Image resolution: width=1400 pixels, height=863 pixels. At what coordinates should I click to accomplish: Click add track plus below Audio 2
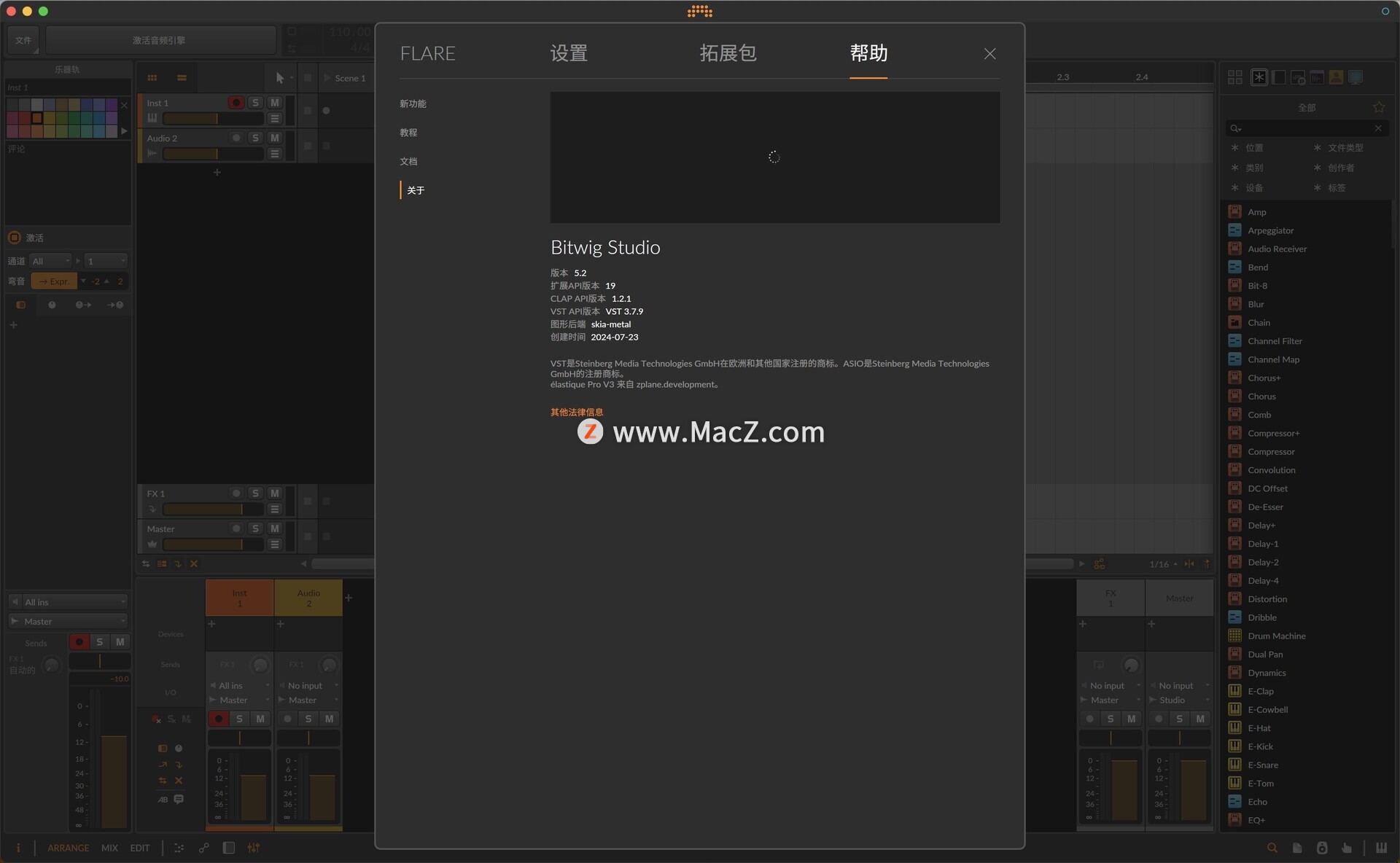(217, 173)
